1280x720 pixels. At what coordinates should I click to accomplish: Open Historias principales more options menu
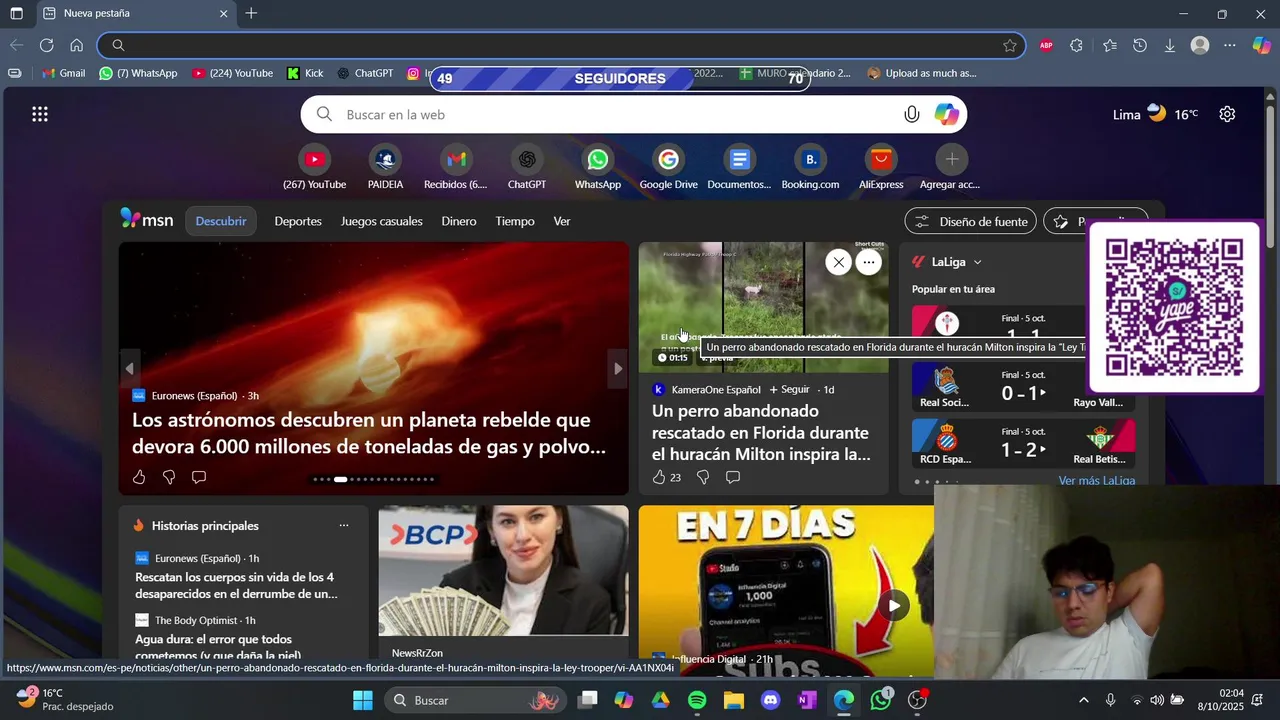coord(344,525)
